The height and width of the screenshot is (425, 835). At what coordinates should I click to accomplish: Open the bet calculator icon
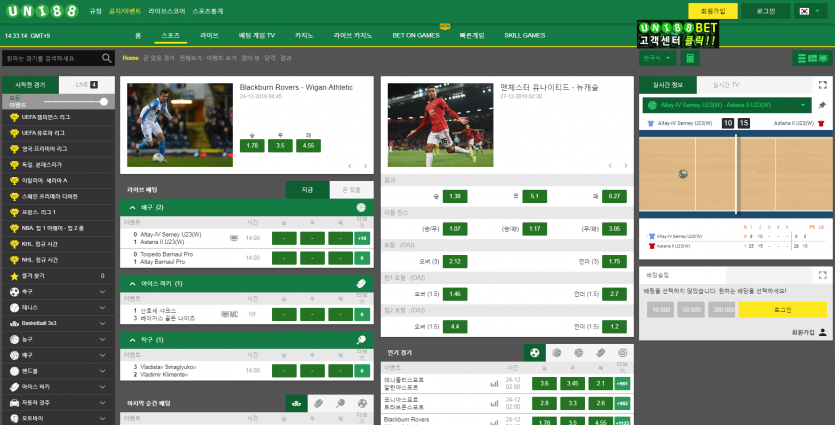pyautogui.click(x=690, y=58)
